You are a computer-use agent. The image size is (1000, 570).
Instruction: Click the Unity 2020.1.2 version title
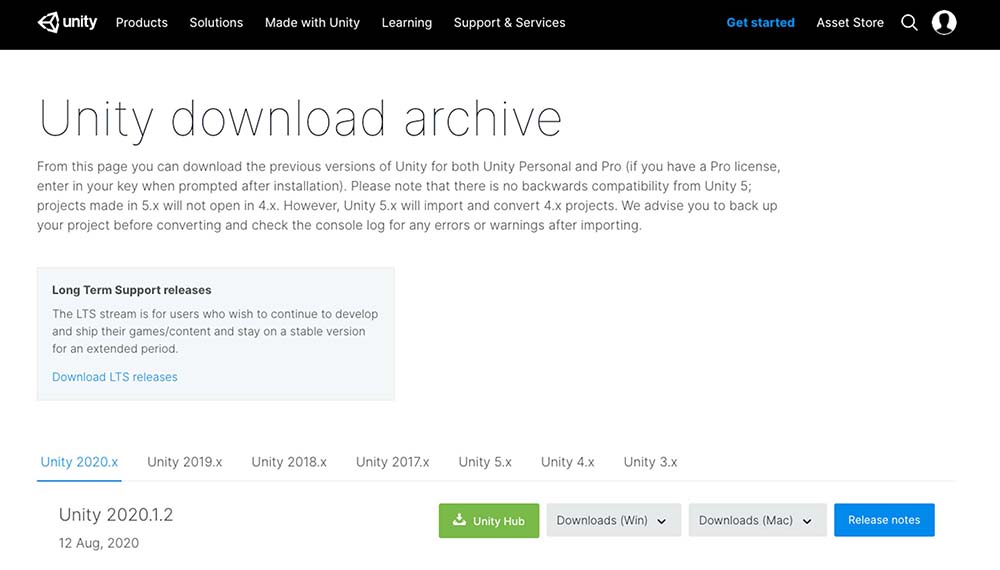tap(116, 515)
